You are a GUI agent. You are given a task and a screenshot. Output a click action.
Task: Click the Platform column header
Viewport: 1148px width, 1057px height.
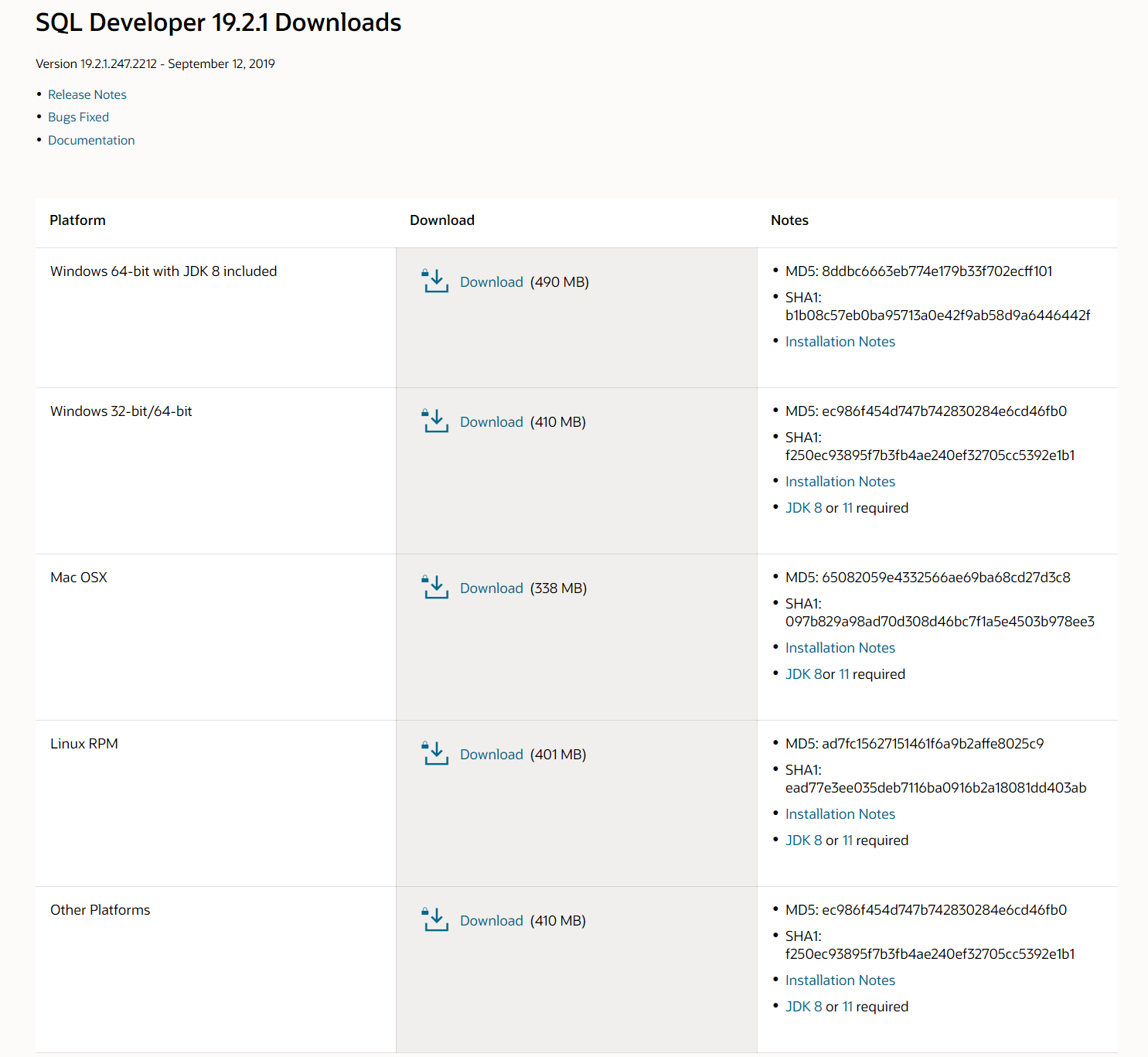coord(77,220)
